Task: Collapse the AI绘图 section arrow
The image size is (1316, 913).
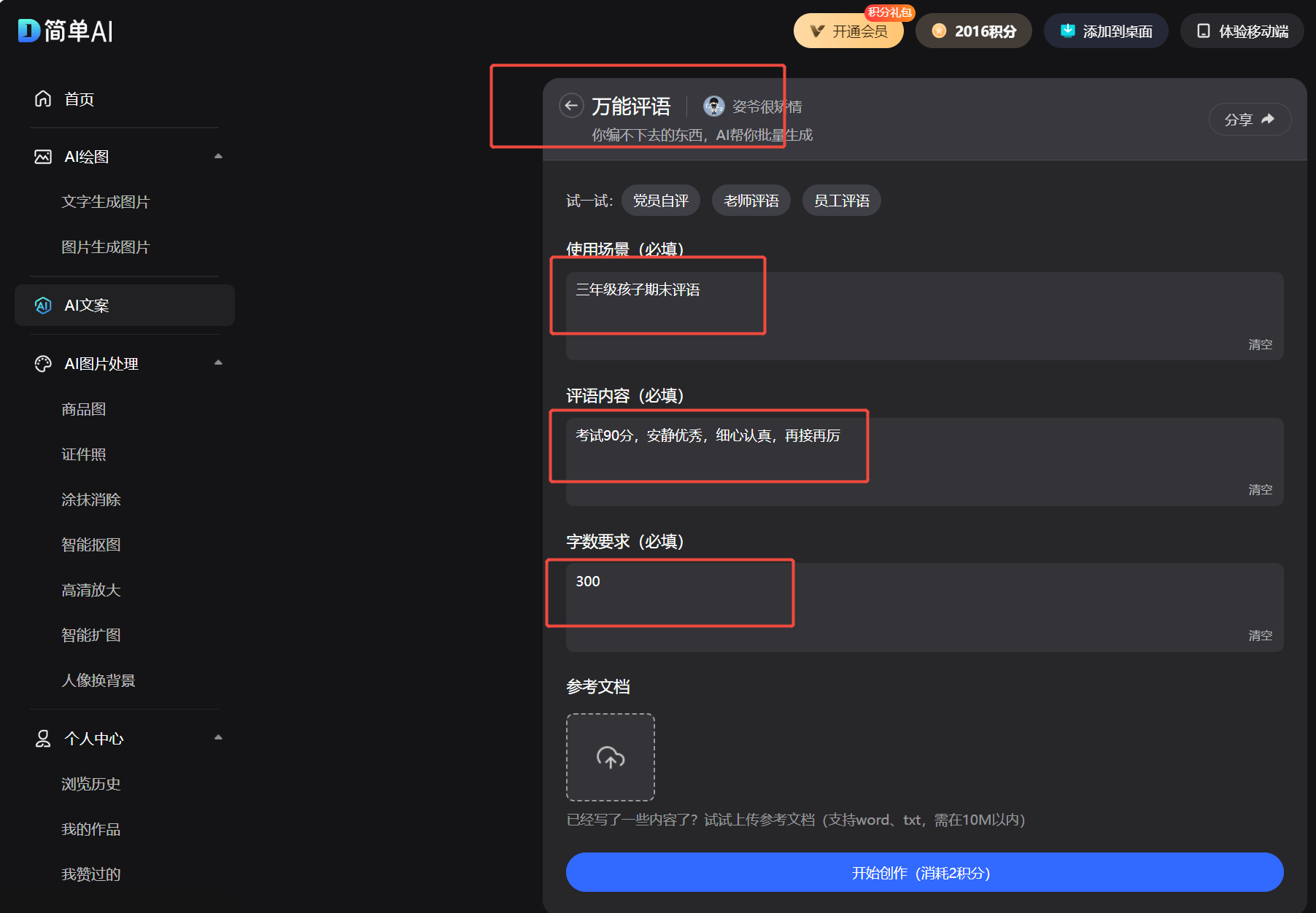Action: 218,156
